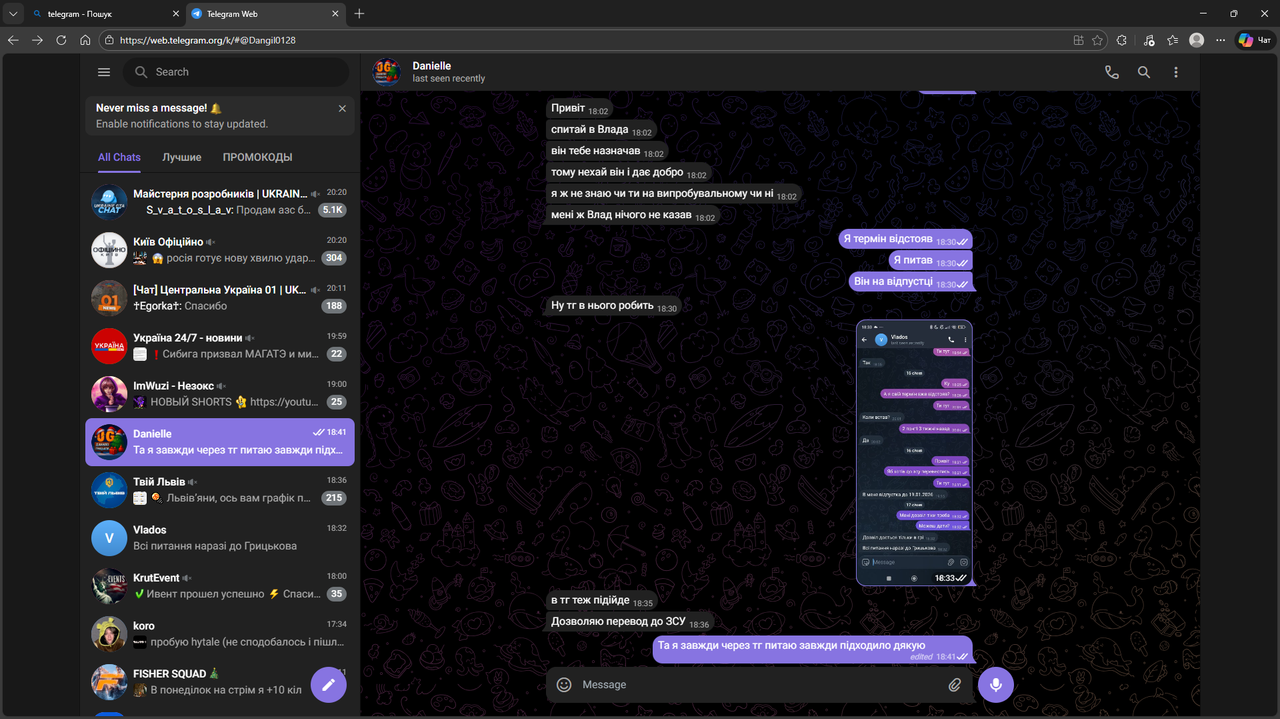
Task: Attach a file with the paperclip icon
Action: pos(955,685)
